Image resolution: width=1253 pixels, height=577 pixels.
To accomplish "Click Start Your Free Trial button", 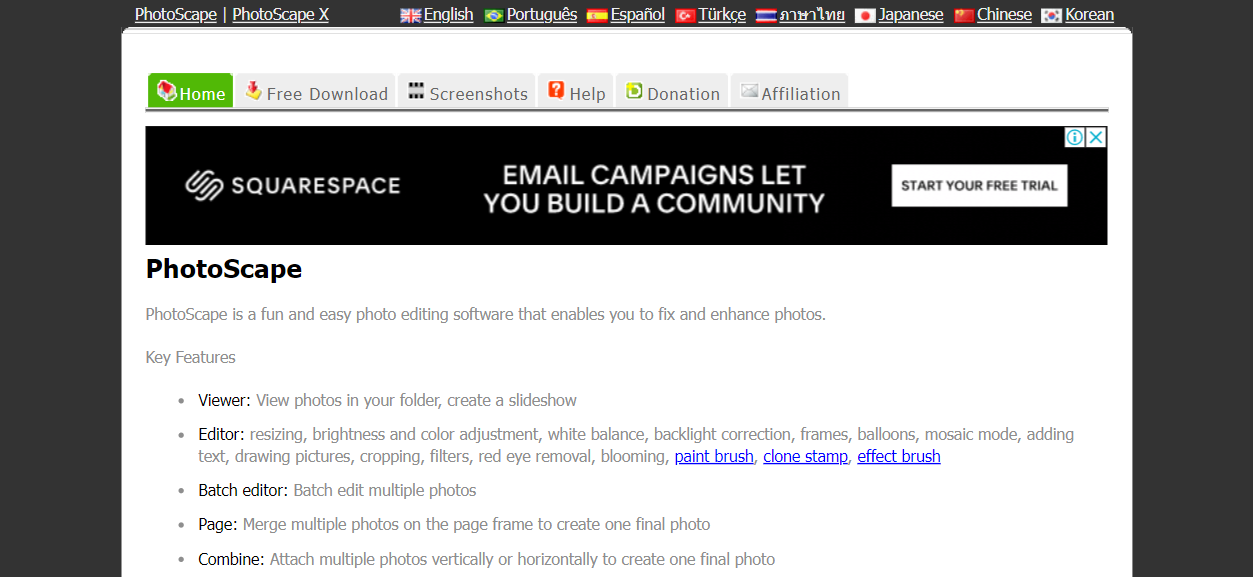I will pos(980,185).
